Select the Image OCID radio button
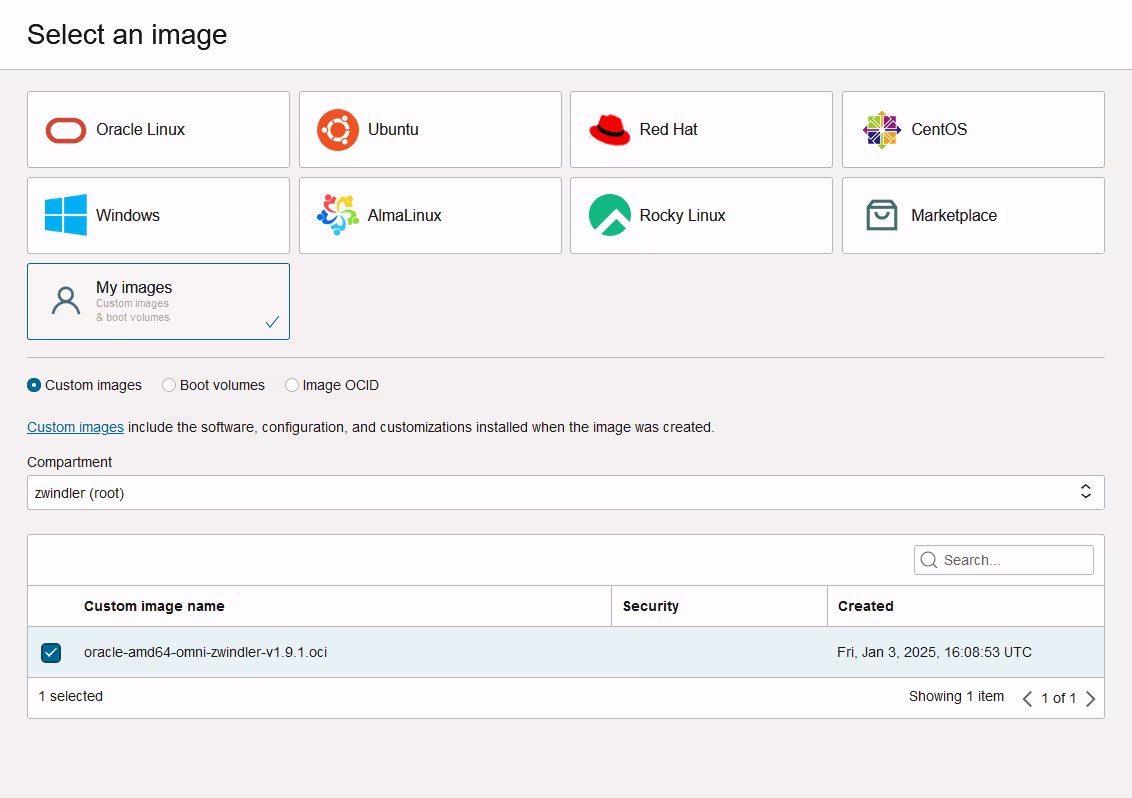The width and height of the screenshot is (1132, 798). point(292,385)
